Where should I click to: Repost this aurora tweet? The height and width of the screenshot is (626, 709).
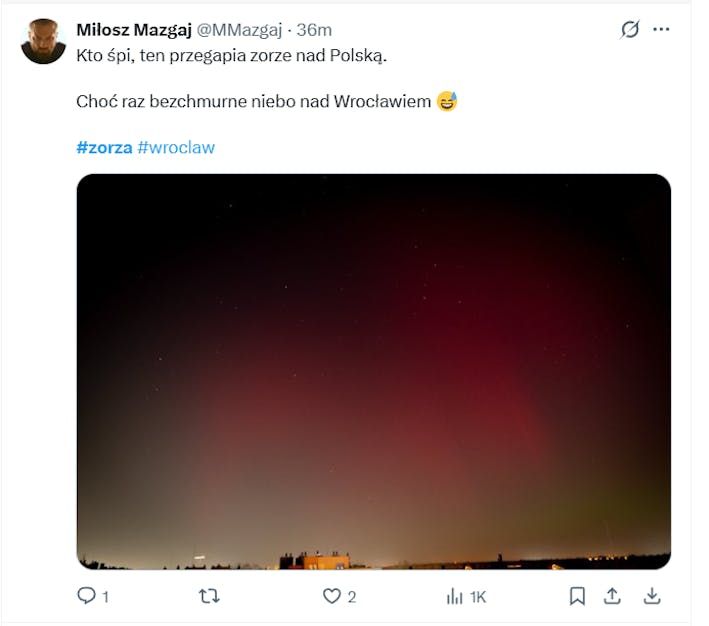coord(209,596)
